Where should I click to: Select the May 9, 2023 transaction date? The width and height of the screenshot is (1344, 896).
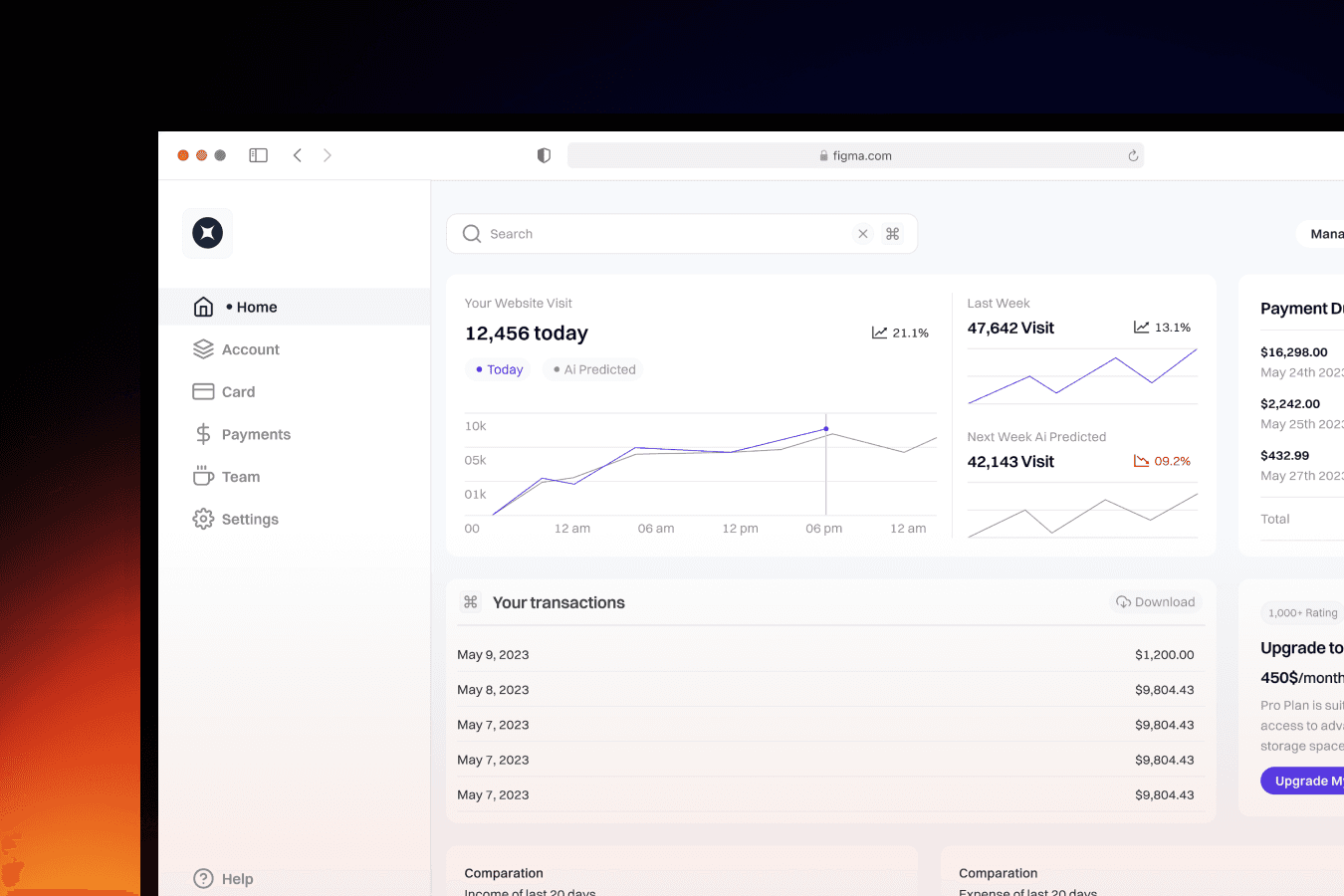click(x=493, y=654)
